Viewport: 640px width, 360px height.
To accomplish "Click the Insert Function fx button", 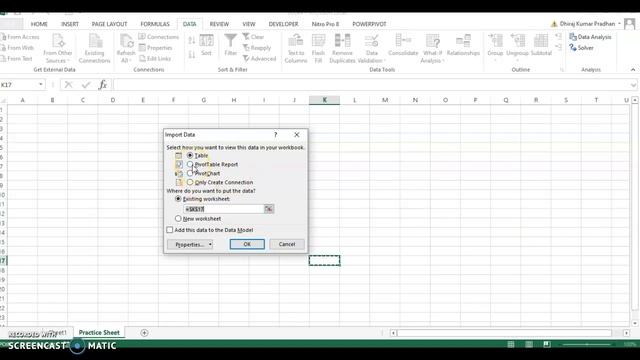I will [x=103, y=84].
